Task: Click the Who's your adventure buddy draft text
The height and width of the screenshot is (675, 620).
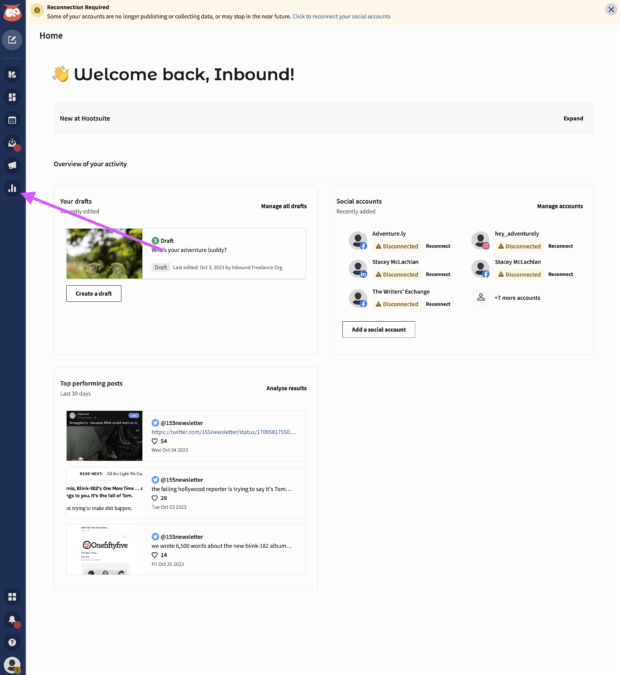Action: pos(189,250)
